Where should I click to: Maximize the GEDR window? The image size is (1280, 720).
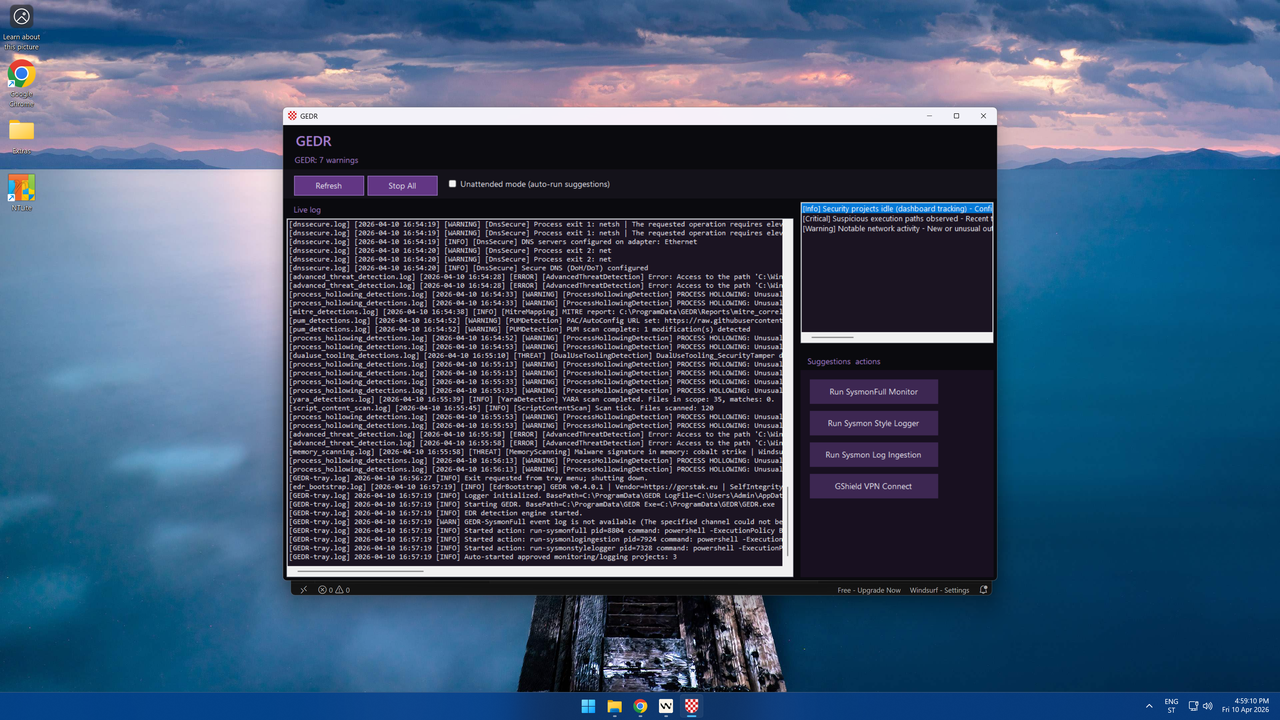click(x=956, y=116)
